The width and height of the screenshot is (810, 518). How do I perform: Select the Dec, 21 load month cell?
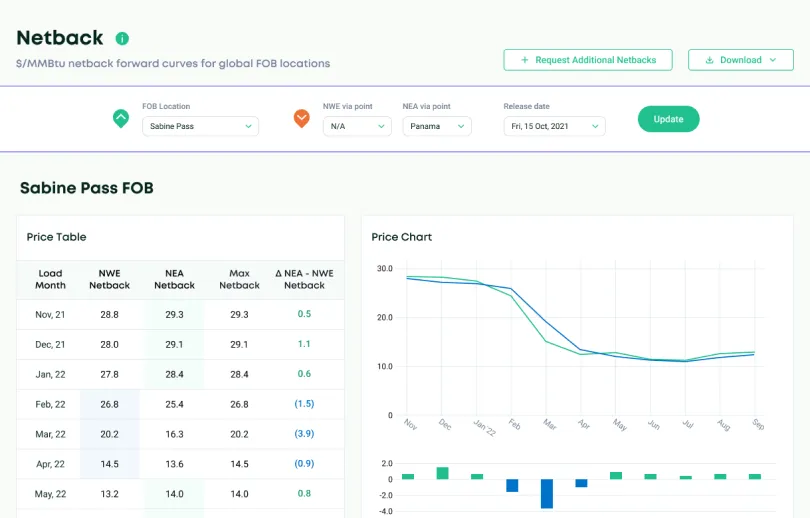tap(50, 344)
